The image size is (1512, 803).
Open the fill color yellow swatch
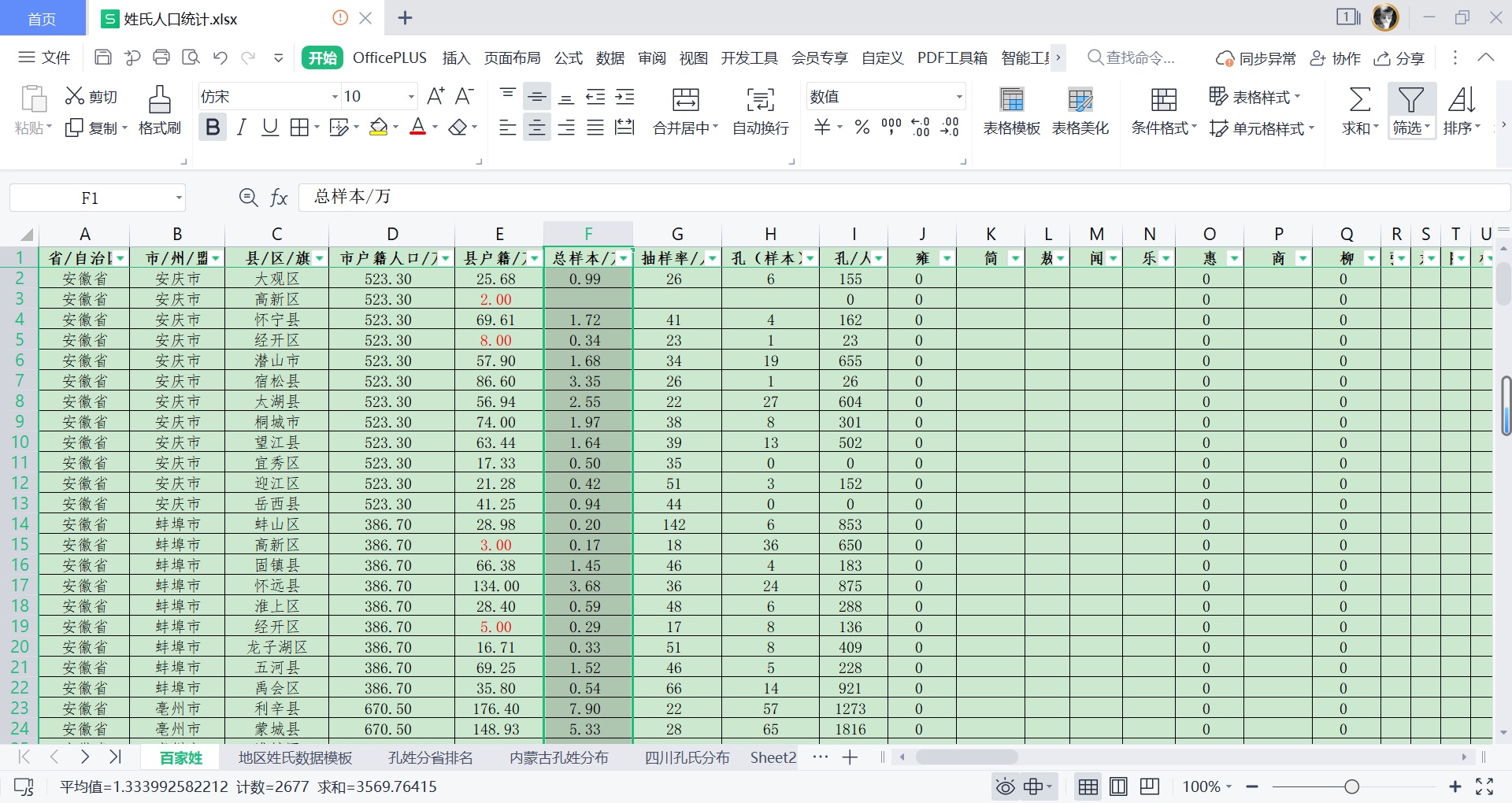[x=379, y=127]
